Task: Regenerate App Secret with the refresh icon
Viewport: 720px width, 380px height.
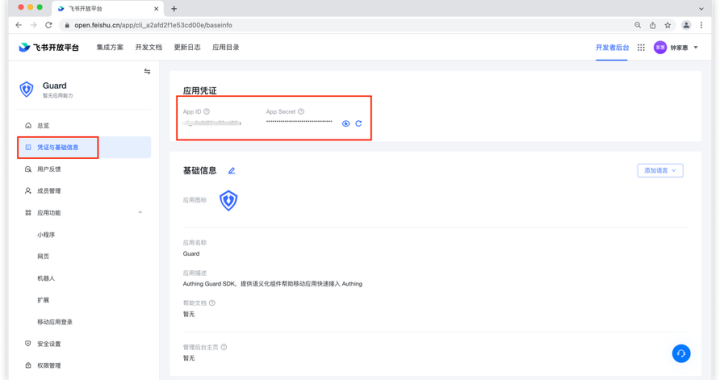Action: point(359,123)
